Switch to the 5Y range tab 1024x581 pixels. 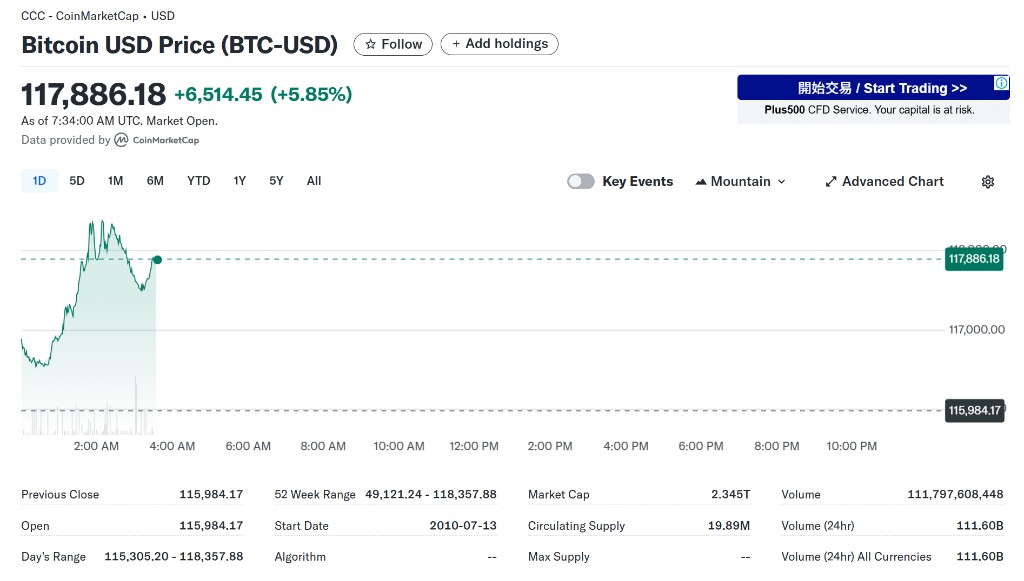pos(276,181)
